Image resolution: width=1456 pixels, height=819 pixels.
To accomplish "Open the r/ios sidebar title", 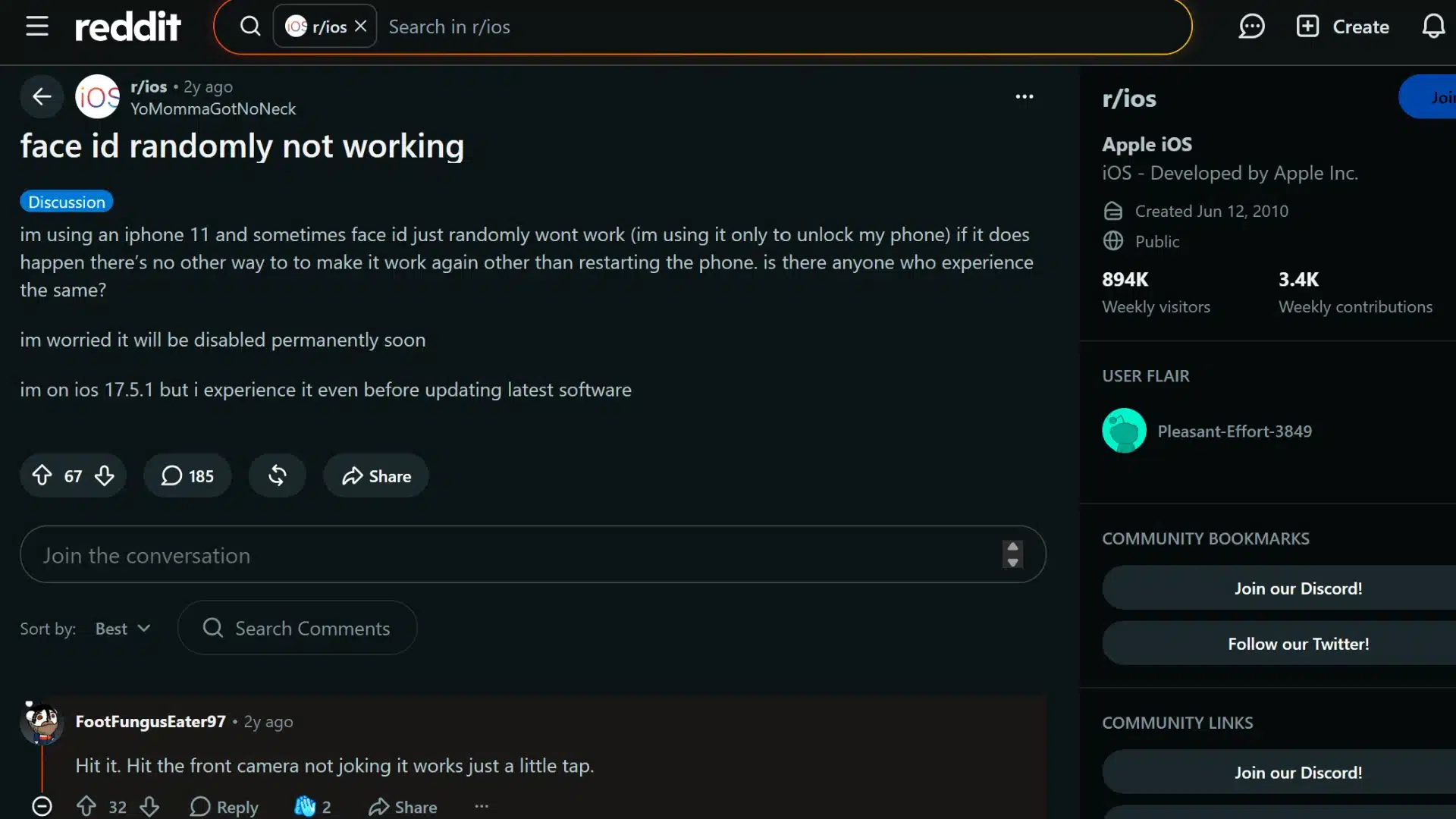I will pos(1129,99).
